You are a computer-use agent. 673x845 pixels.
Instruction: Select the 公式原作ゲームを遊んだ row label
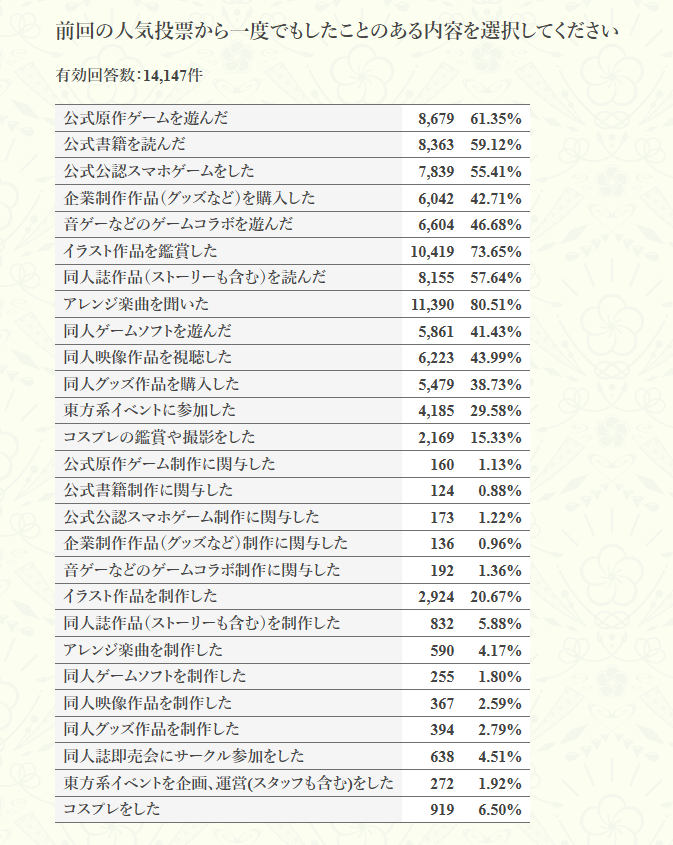pos(145,118)
